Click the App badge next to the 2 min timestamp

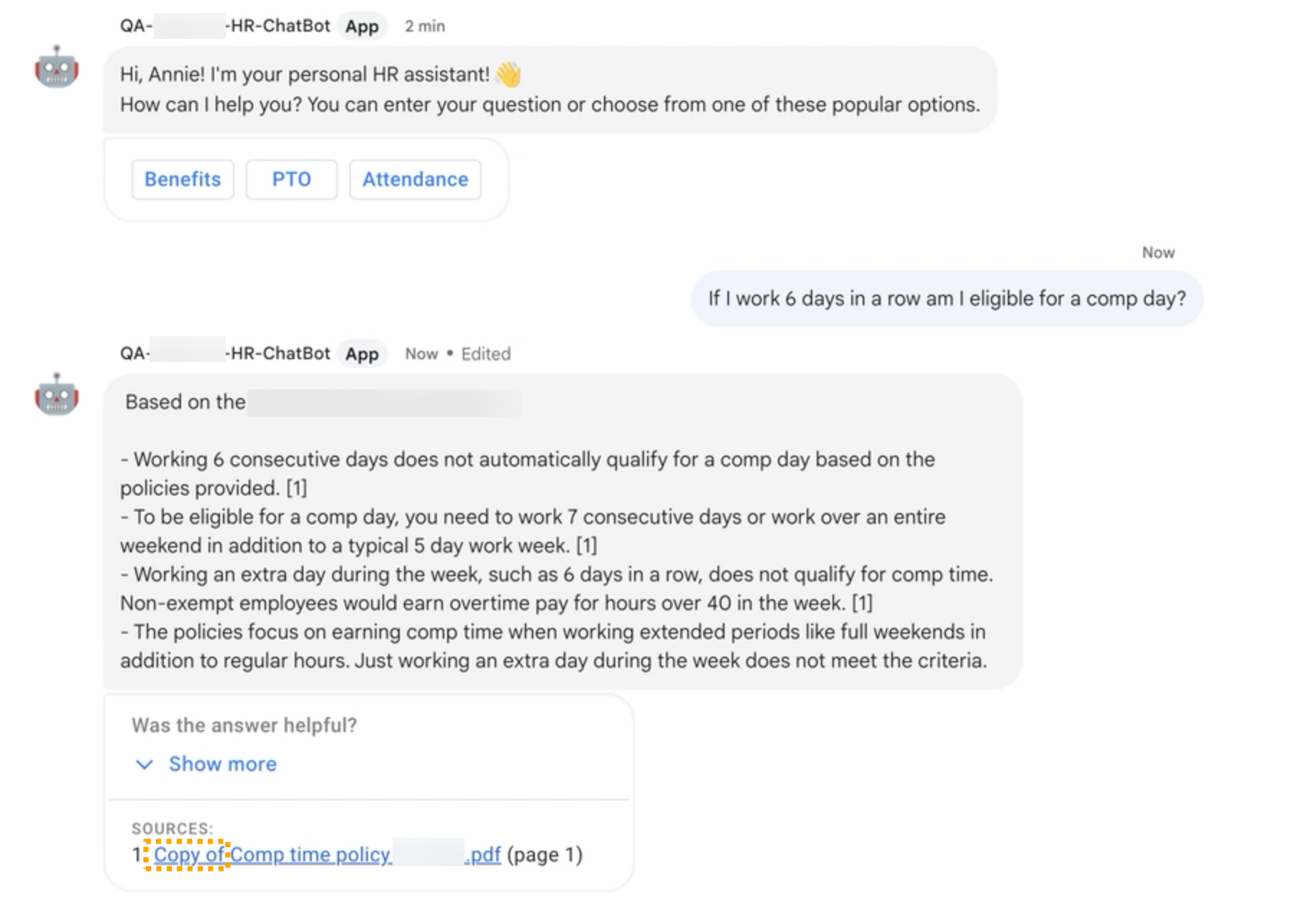(362, 27)
